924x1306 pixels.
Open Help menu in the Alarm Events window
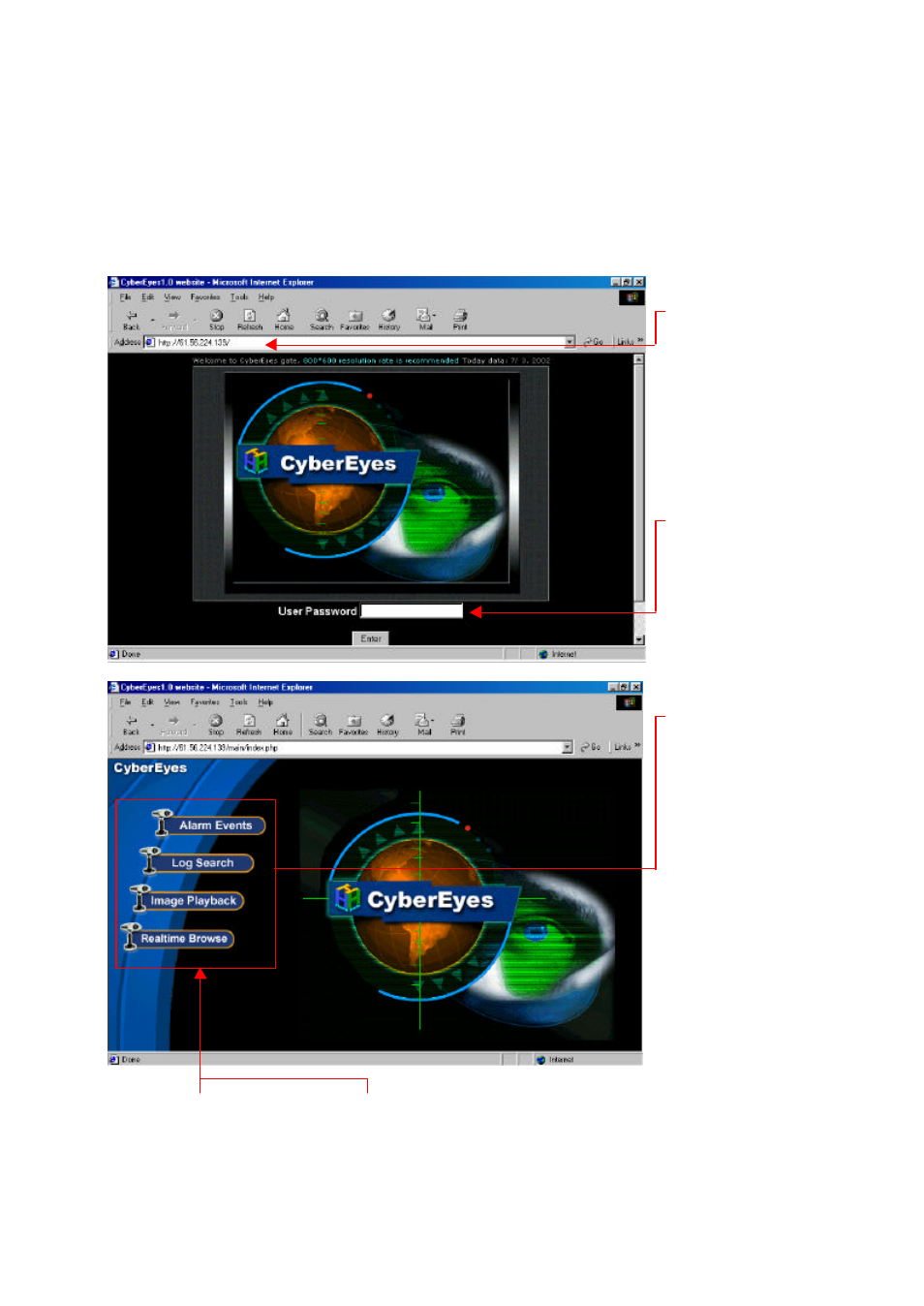[265, 702]
